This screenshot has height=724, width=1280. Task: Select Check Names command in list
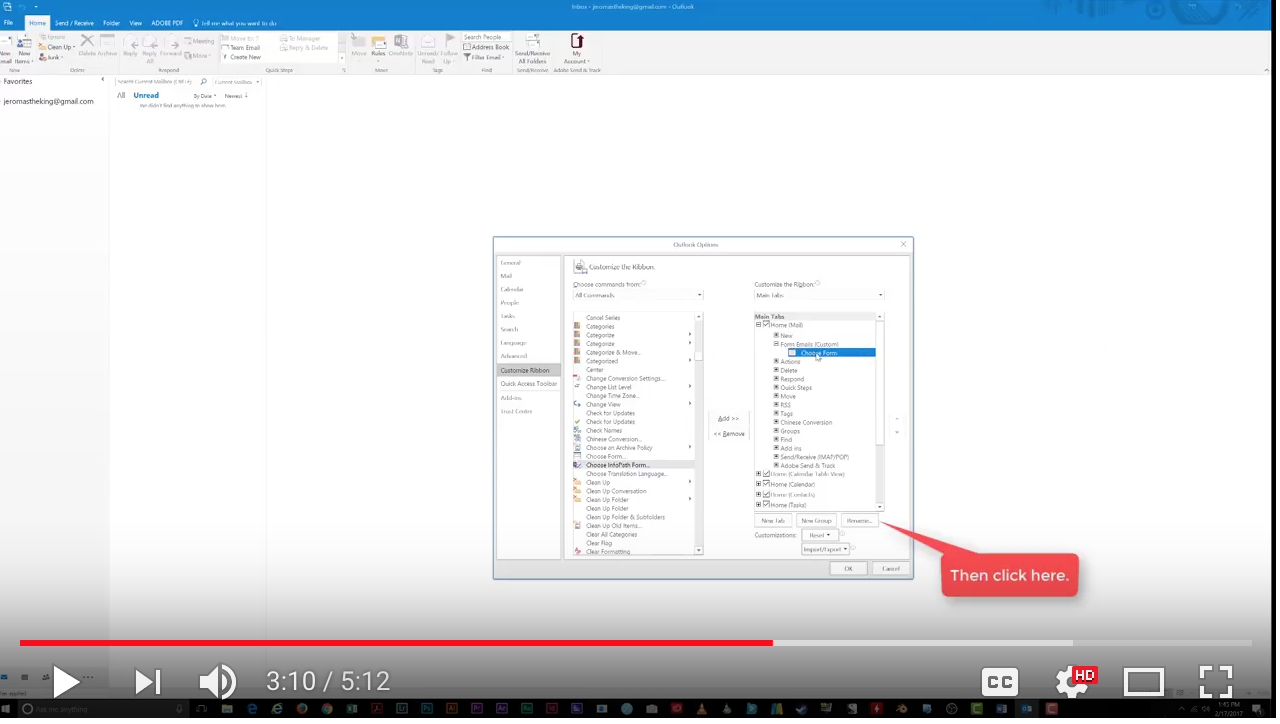pyautogui.click(x=604, y=431)
